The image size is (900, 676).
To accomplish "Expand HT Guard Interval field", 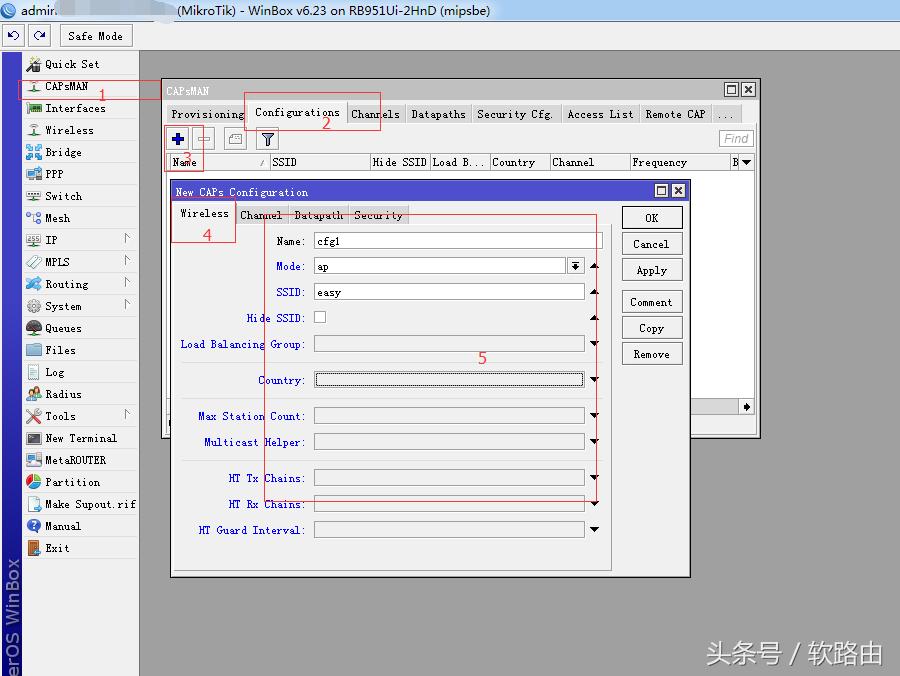I will click(x=594, y=530).
